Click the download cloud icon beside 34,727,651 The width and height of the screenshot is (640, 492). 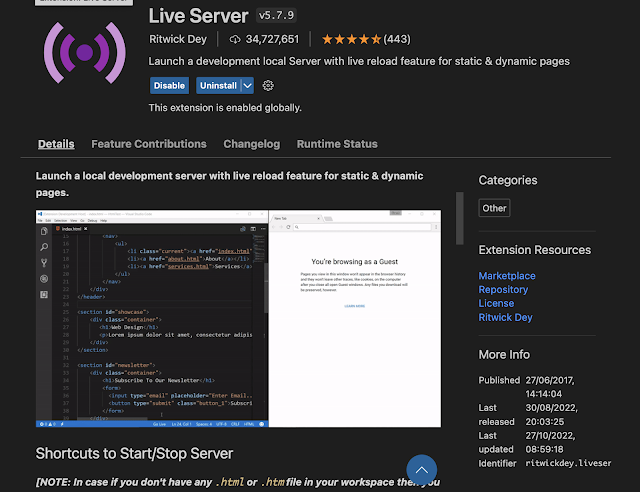pos(235,39)
